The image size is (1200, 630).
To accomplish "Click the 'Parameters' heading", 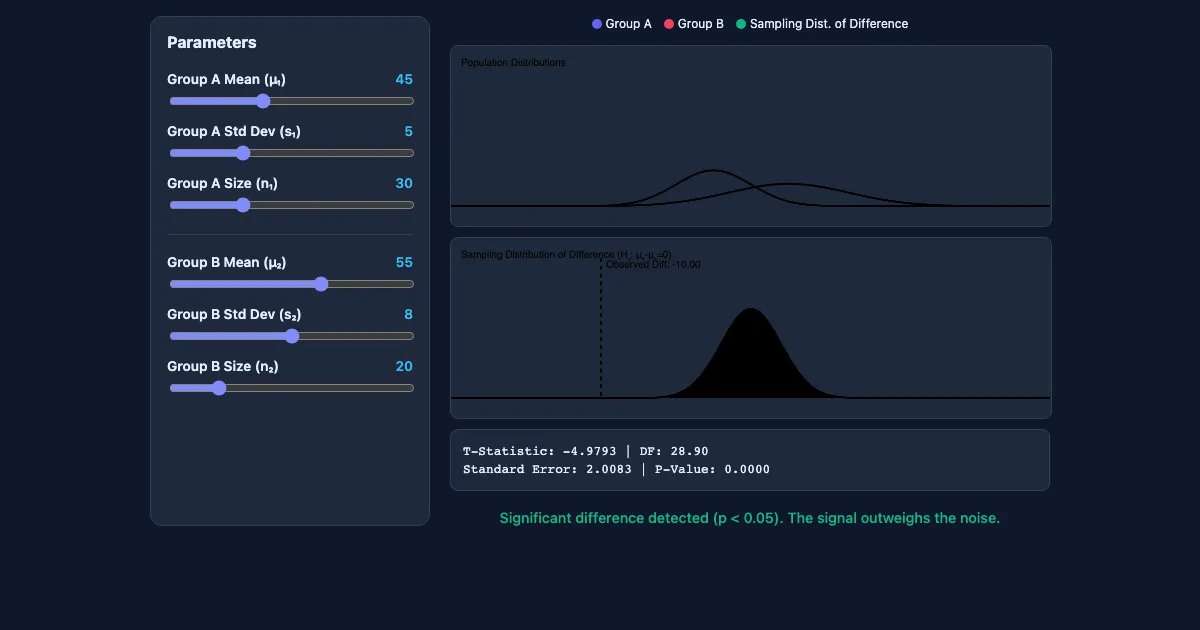I will pyautogui.click(x=212, y=42).
